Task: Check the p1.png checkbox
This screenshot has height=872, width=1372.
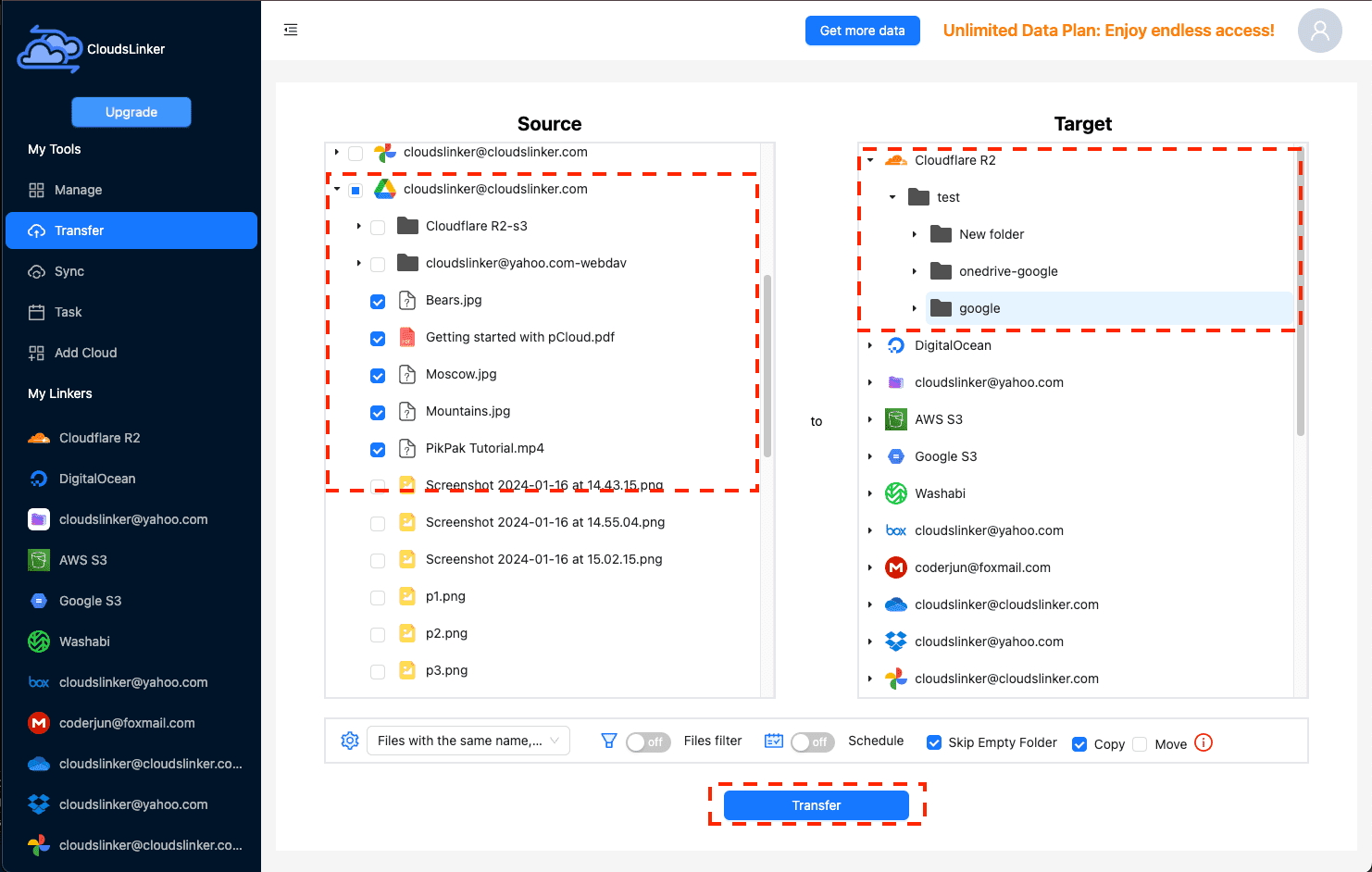Action: (x=378, y=598)
